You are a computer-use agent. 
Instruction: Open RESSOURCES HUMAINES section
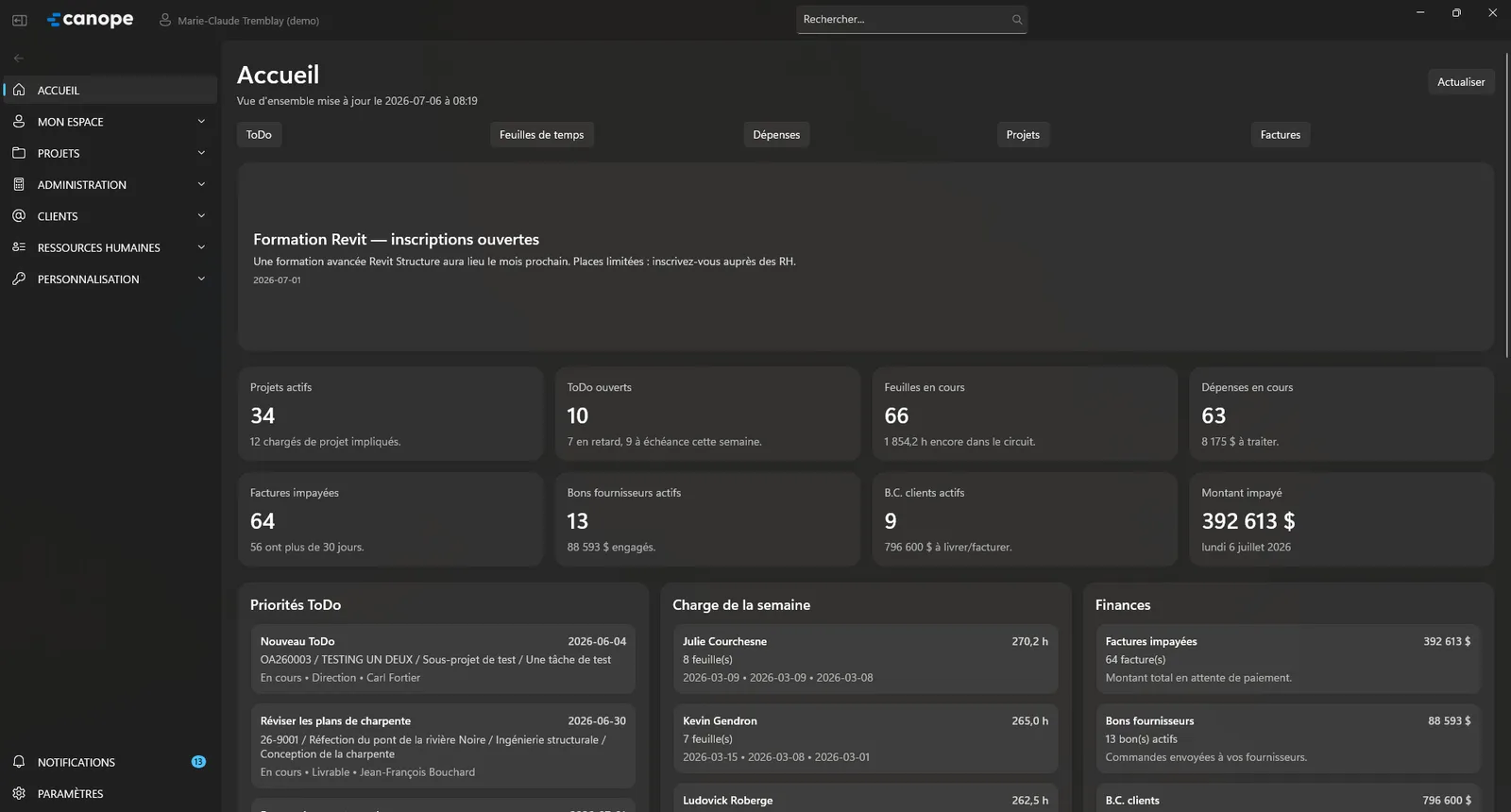pyautogui.click(x=110, y=246)
